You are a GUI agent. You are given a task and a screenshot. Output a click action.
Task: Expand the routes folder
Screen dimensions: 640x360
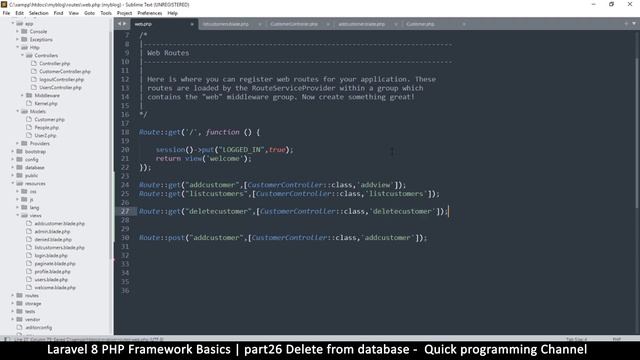coord(13,295)
